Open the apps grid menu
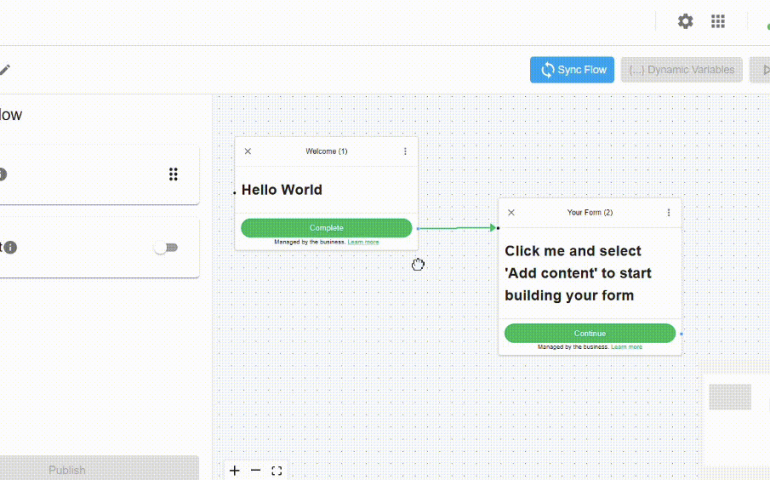 pyautogui.click(x=718, y=21)
